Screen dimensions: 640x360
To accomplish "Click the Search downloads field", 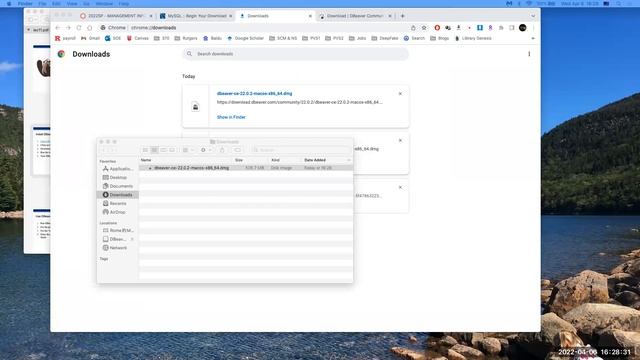I will tap(296, 54).
